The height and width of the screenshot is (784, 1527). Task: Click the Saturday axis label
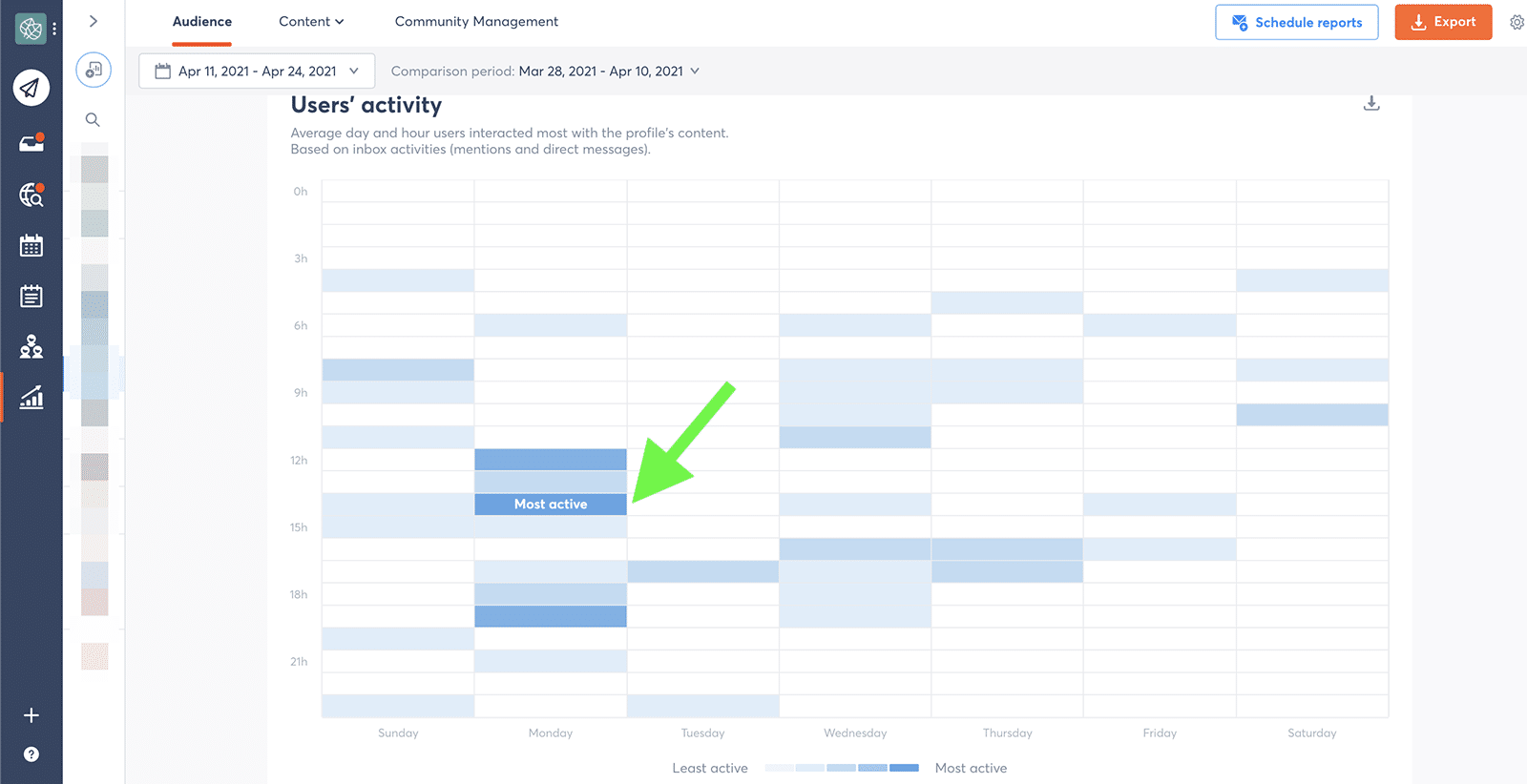pos(1312,733)
